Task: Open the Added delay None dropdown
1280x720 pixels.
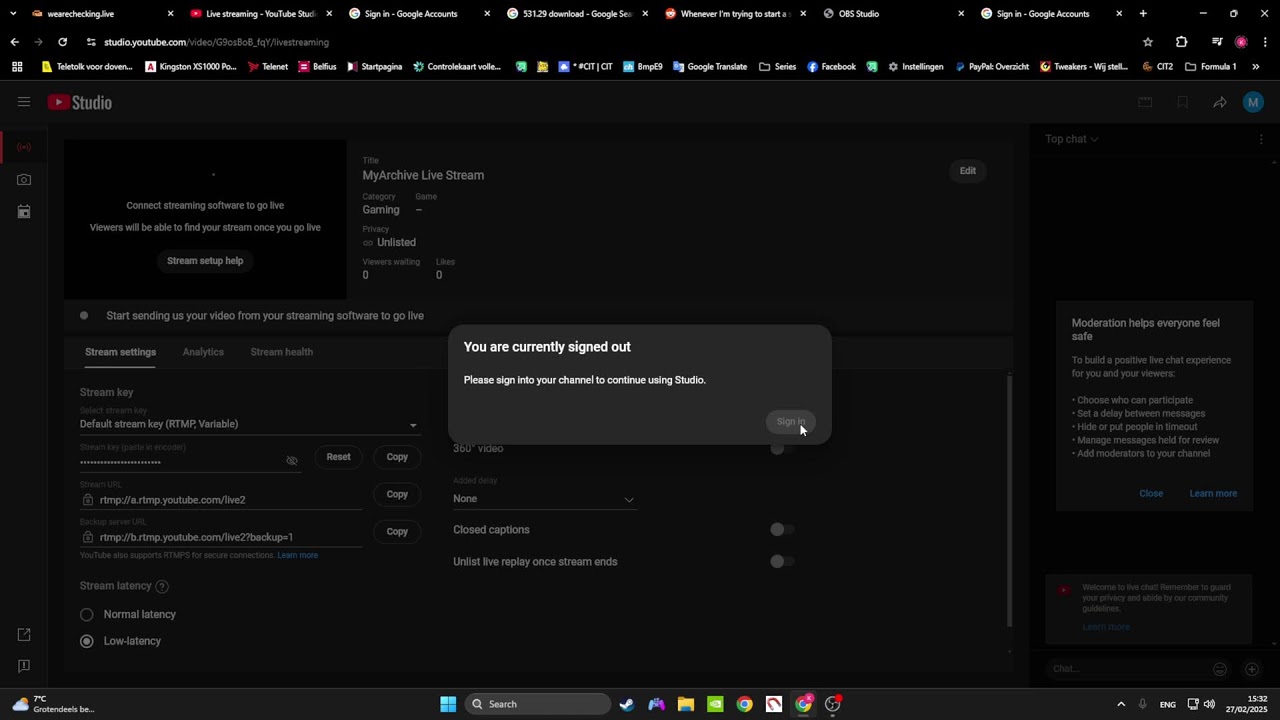Action: pos(544,499)
